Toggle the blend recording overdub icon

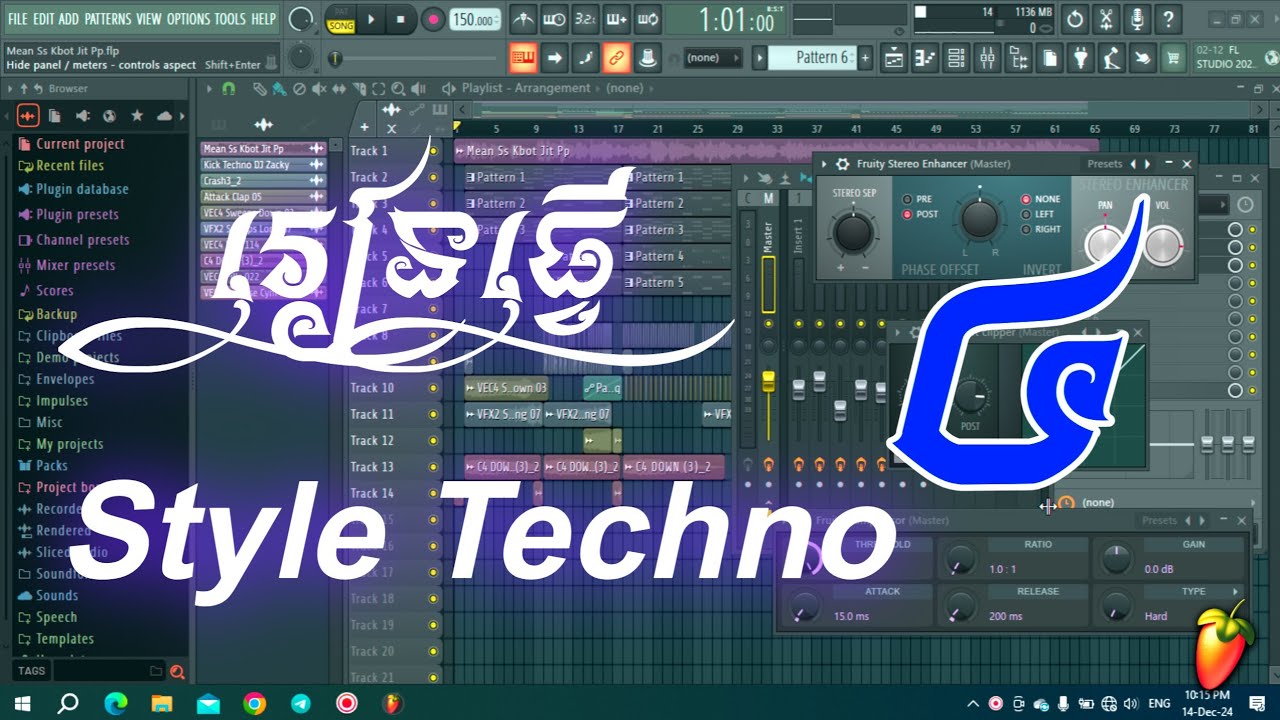click(x=616, y=19)
